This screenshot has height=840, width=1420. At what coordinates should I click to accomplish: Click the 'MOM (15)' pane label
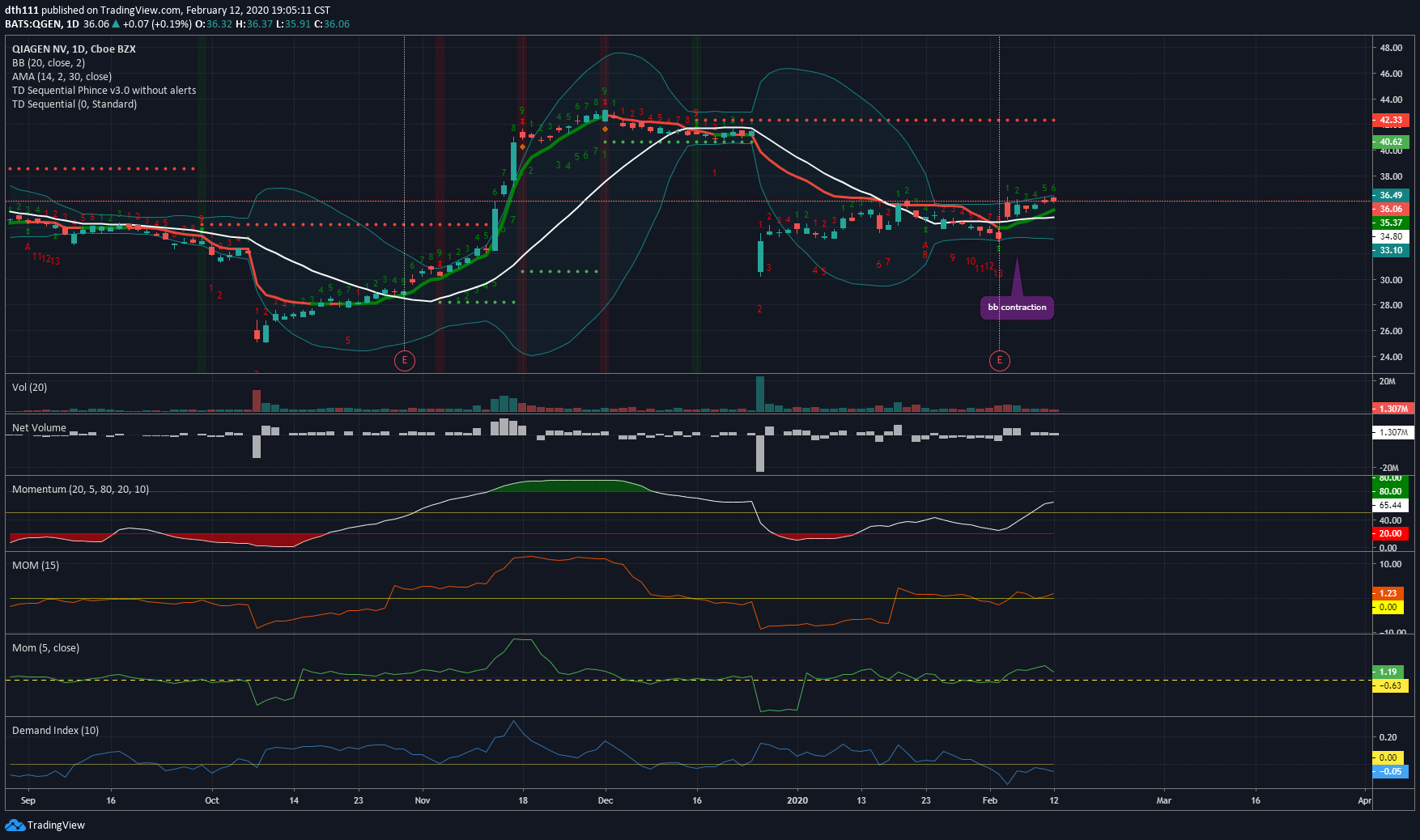tap(36, 566)
